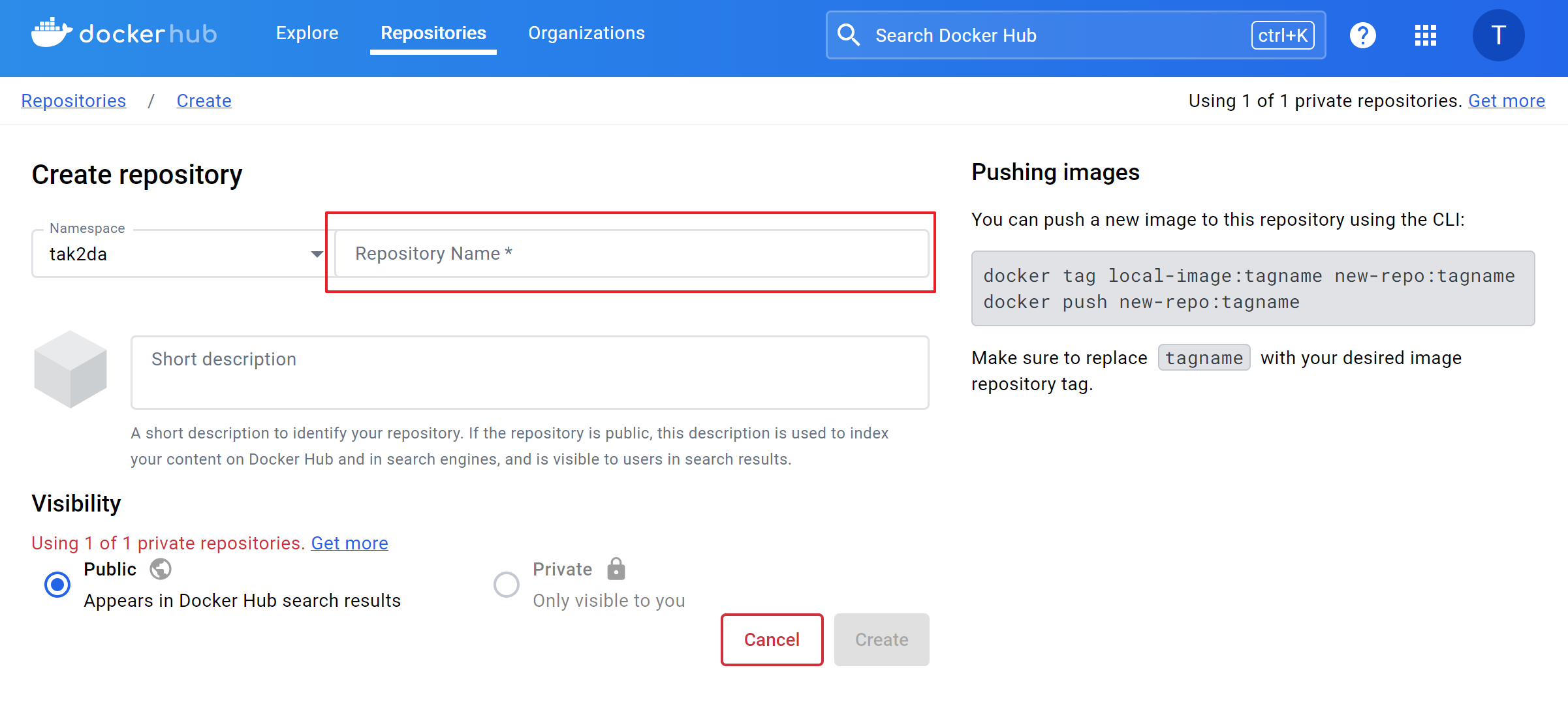Go to the Repositories nav tab
This screenshot has height=706, width=1568.
[x=433, y=33]
